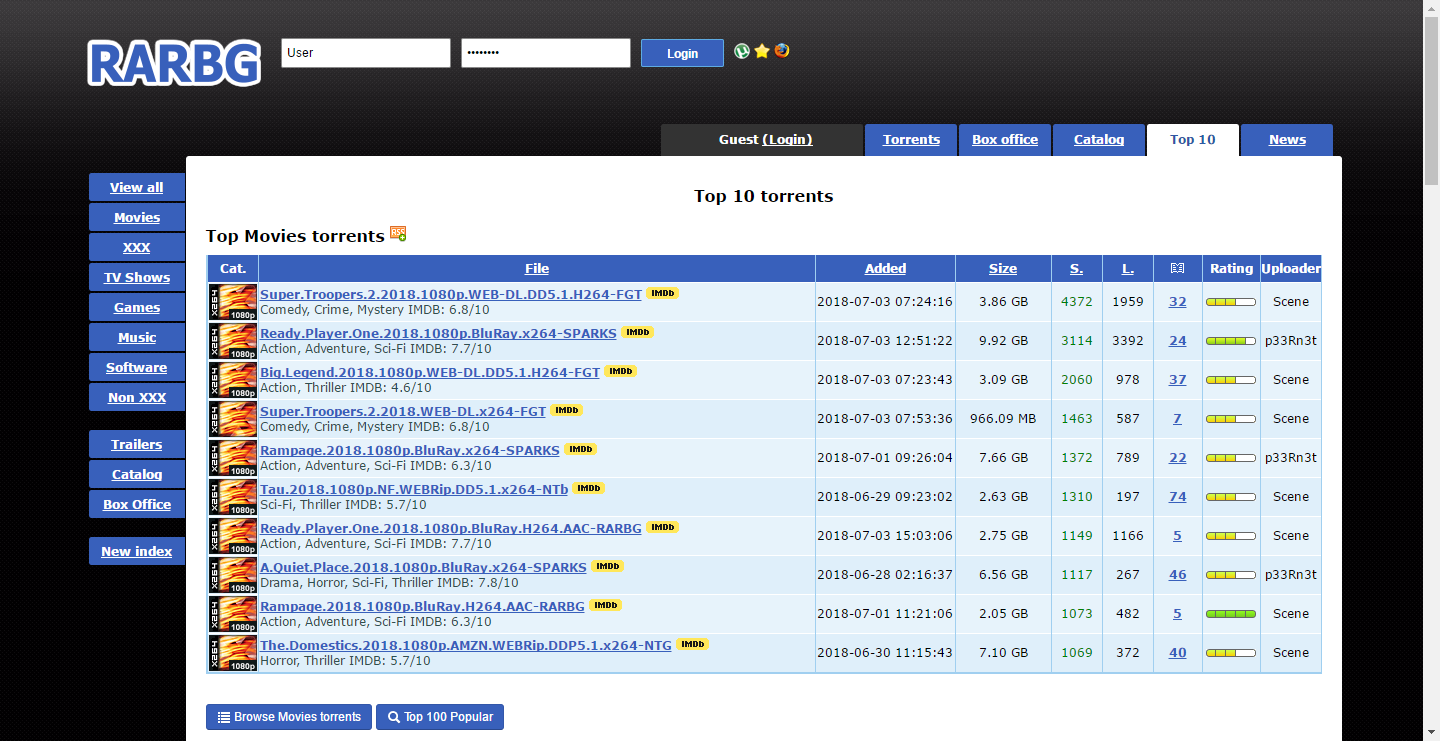The image size is (1440, 741).
Task: Click the blue Login button
Action: (682, 53)
